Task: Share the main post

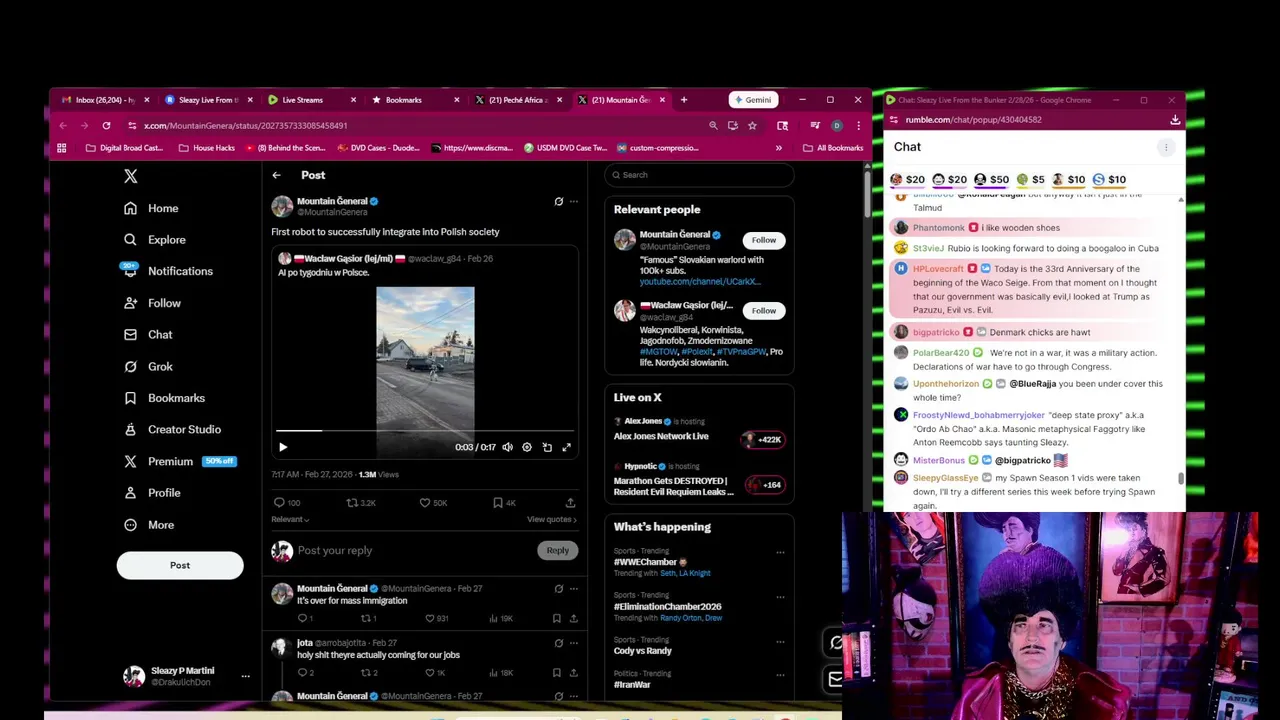Action: 570,503
